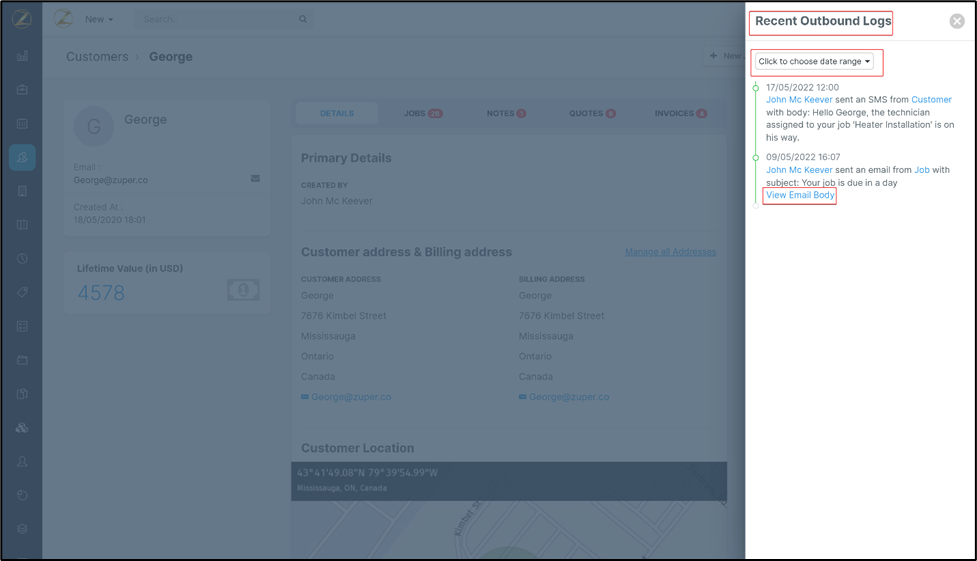
Task: Open the Customer link in SMS log
Action: click(x=931, y=100)
